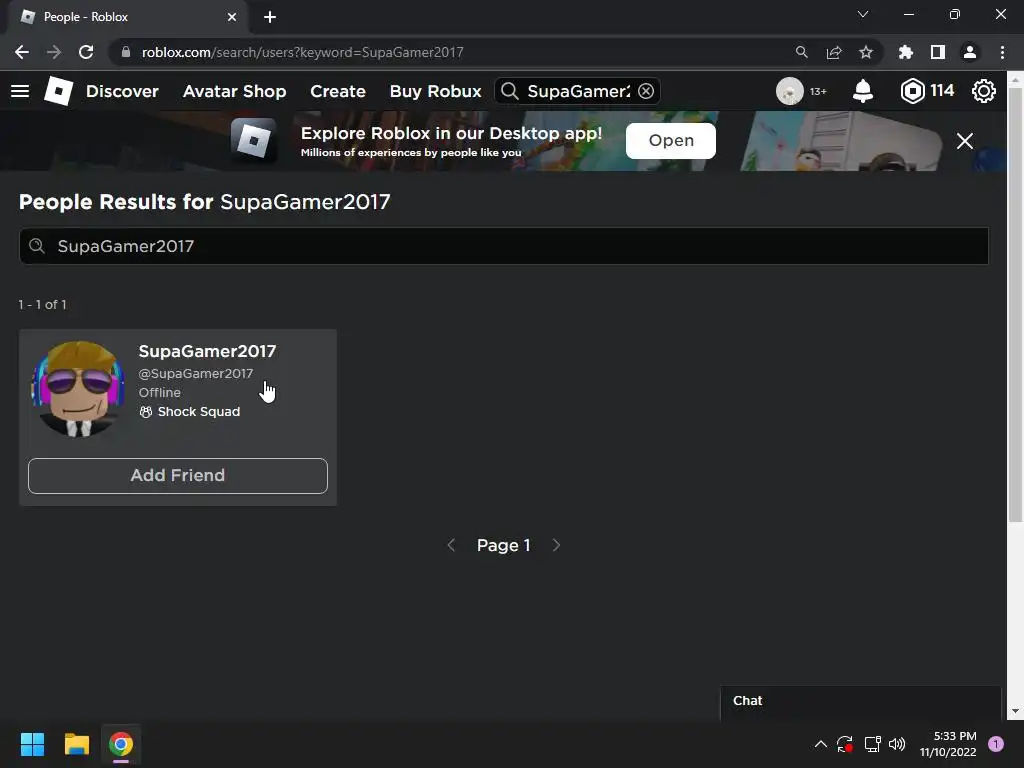1024x768 pixels.
Task: Select the People - Roblox tab
Action: [x=127, y=17]
